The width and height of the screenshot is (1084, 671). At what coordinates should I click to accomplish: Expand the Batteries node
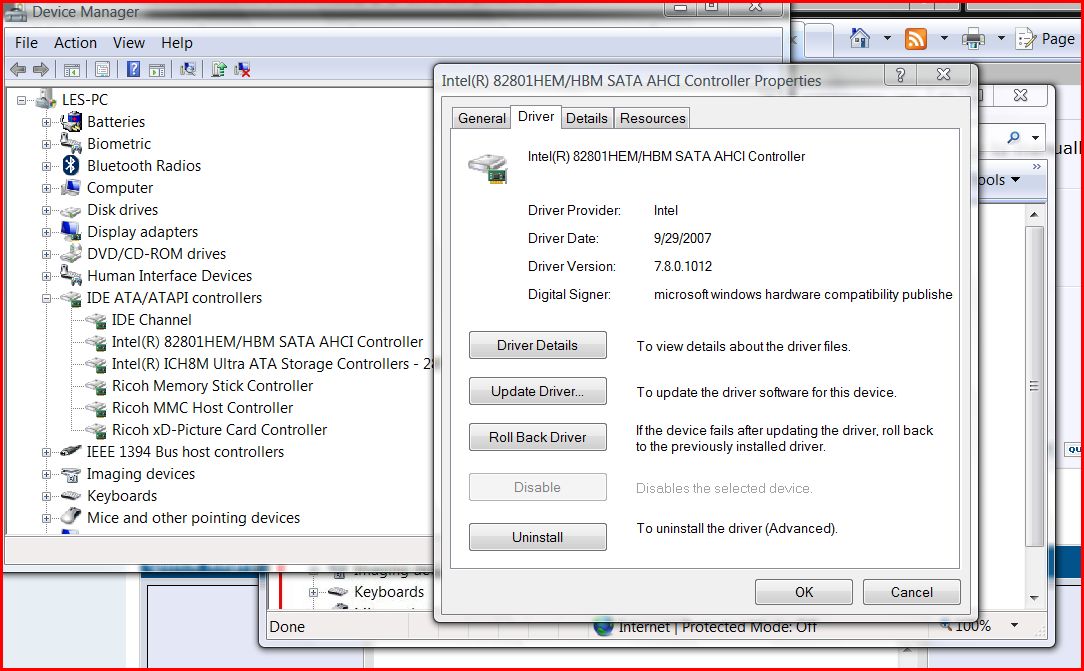coord(46,122)
